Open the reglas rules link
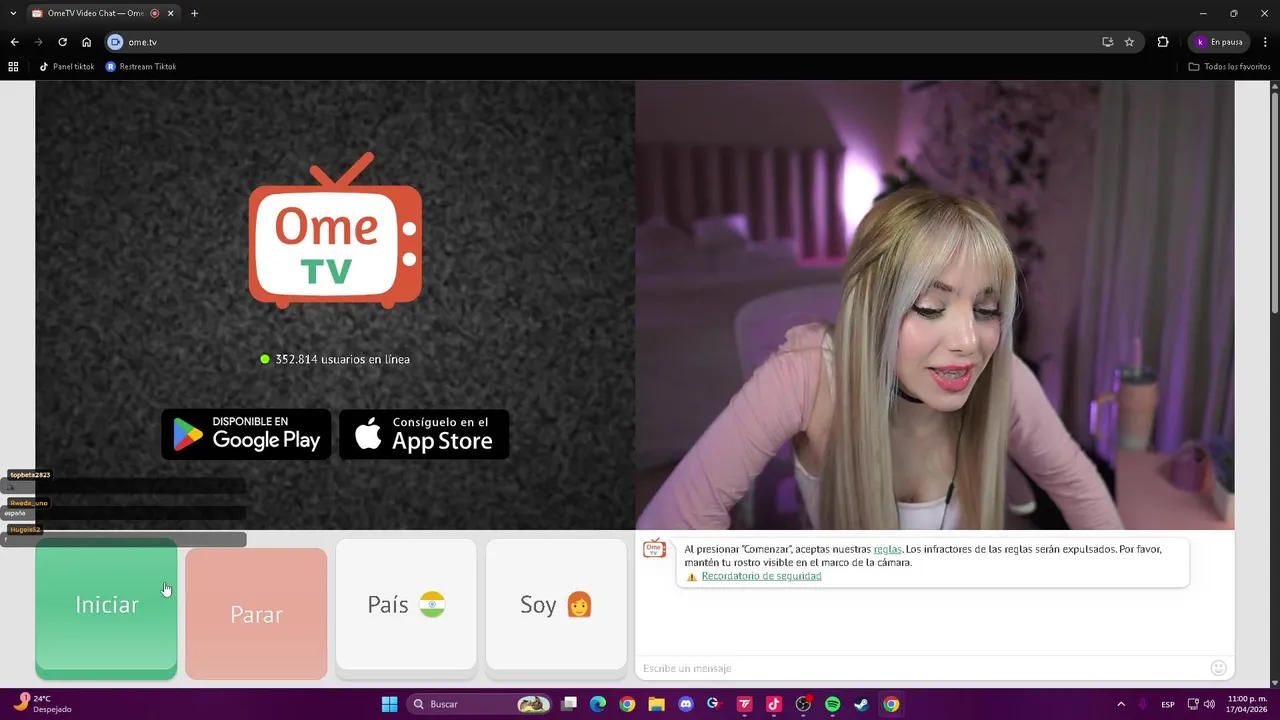This screenshot has height=720, width=1280. (x=887, y=549)
